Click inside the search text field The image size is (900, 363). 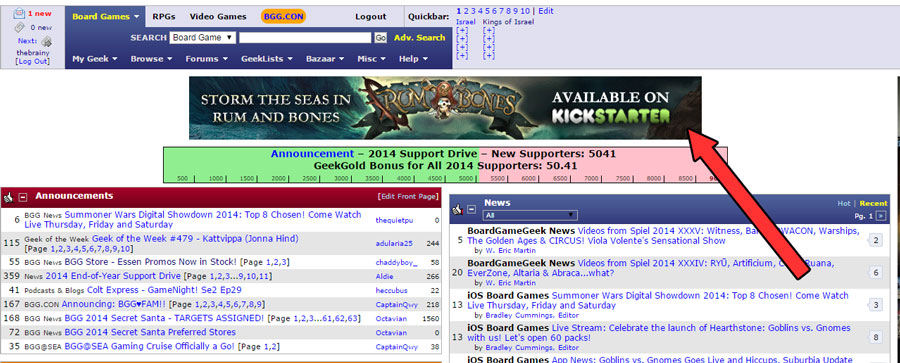click(305, 37)
